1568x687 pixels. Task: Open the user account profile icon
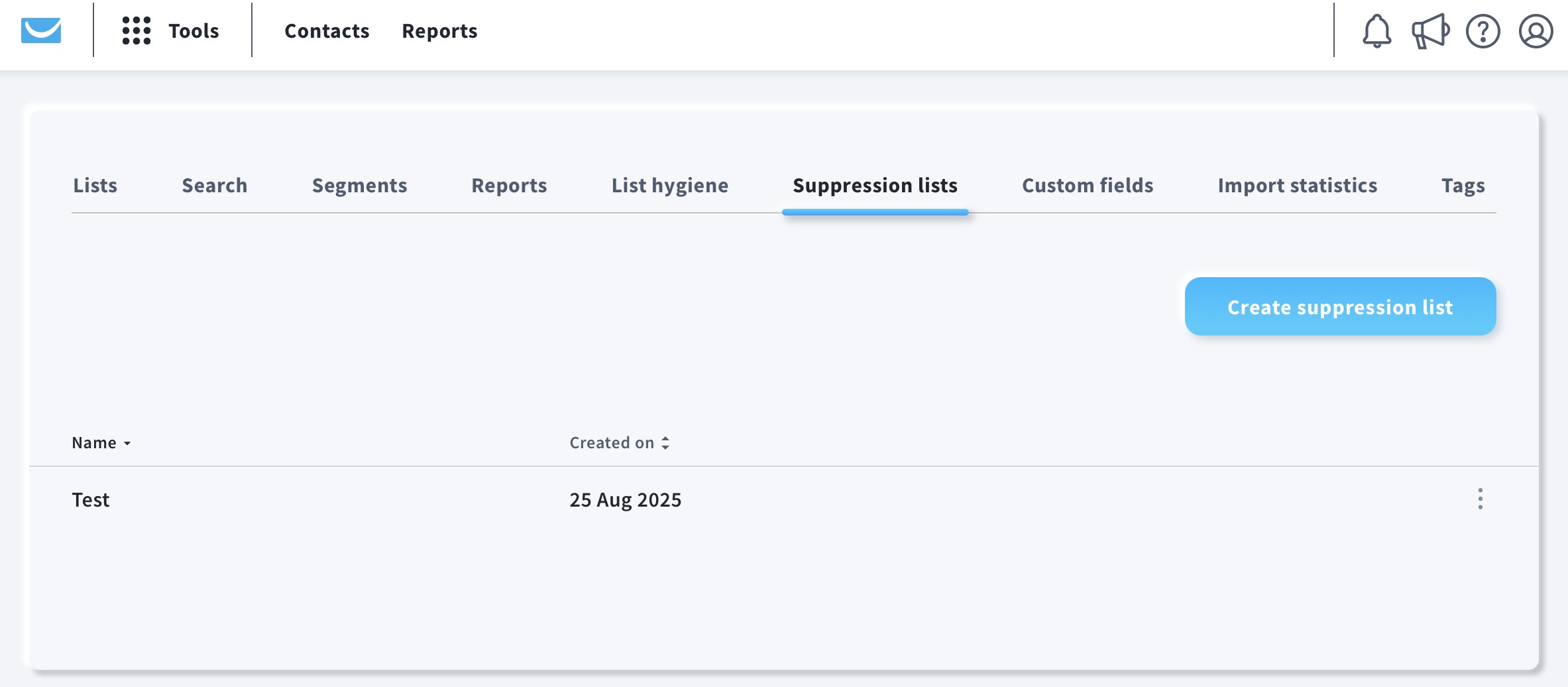coord(1536,31)
